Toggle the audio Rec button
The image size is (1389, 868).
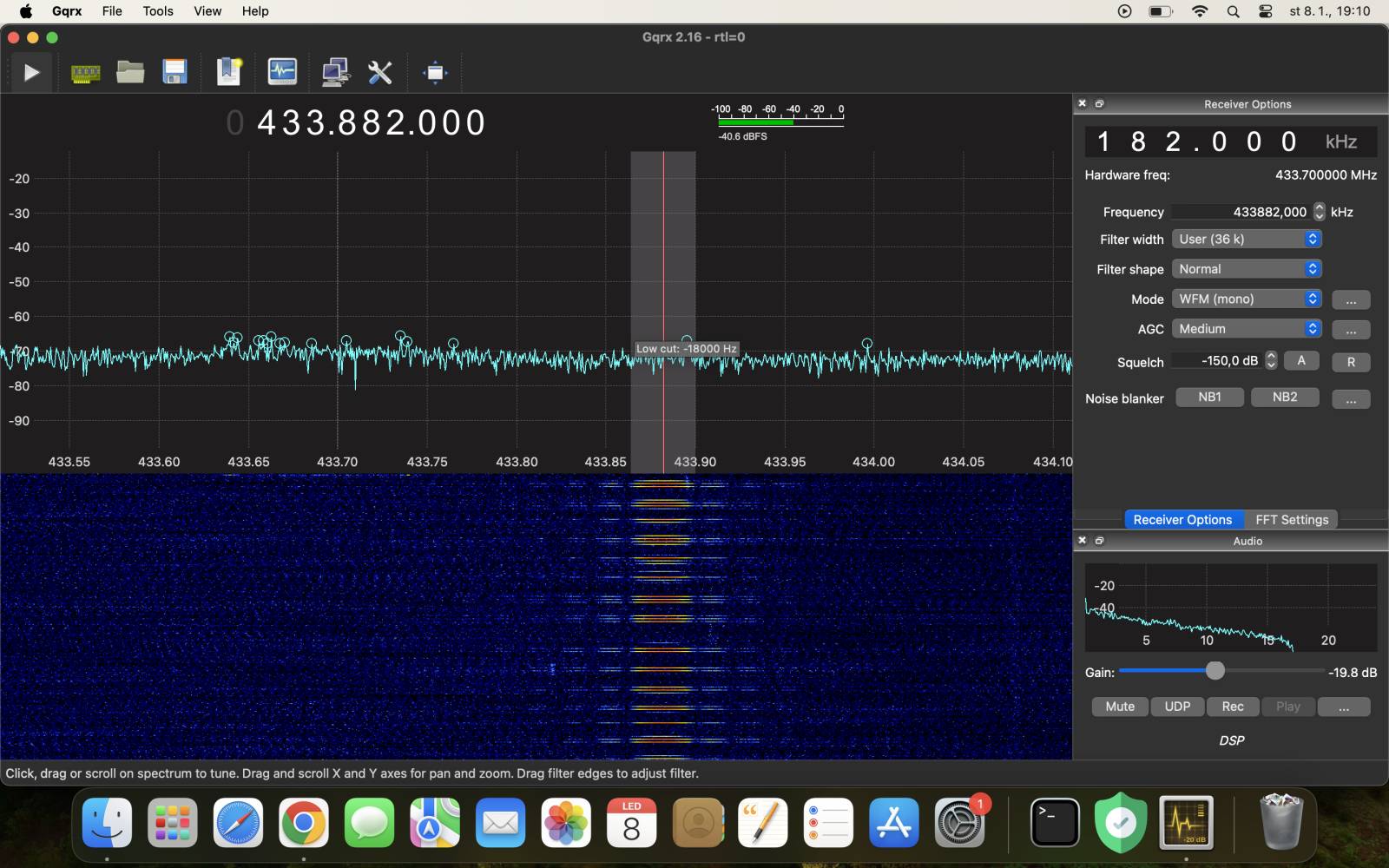[1233, 707]
